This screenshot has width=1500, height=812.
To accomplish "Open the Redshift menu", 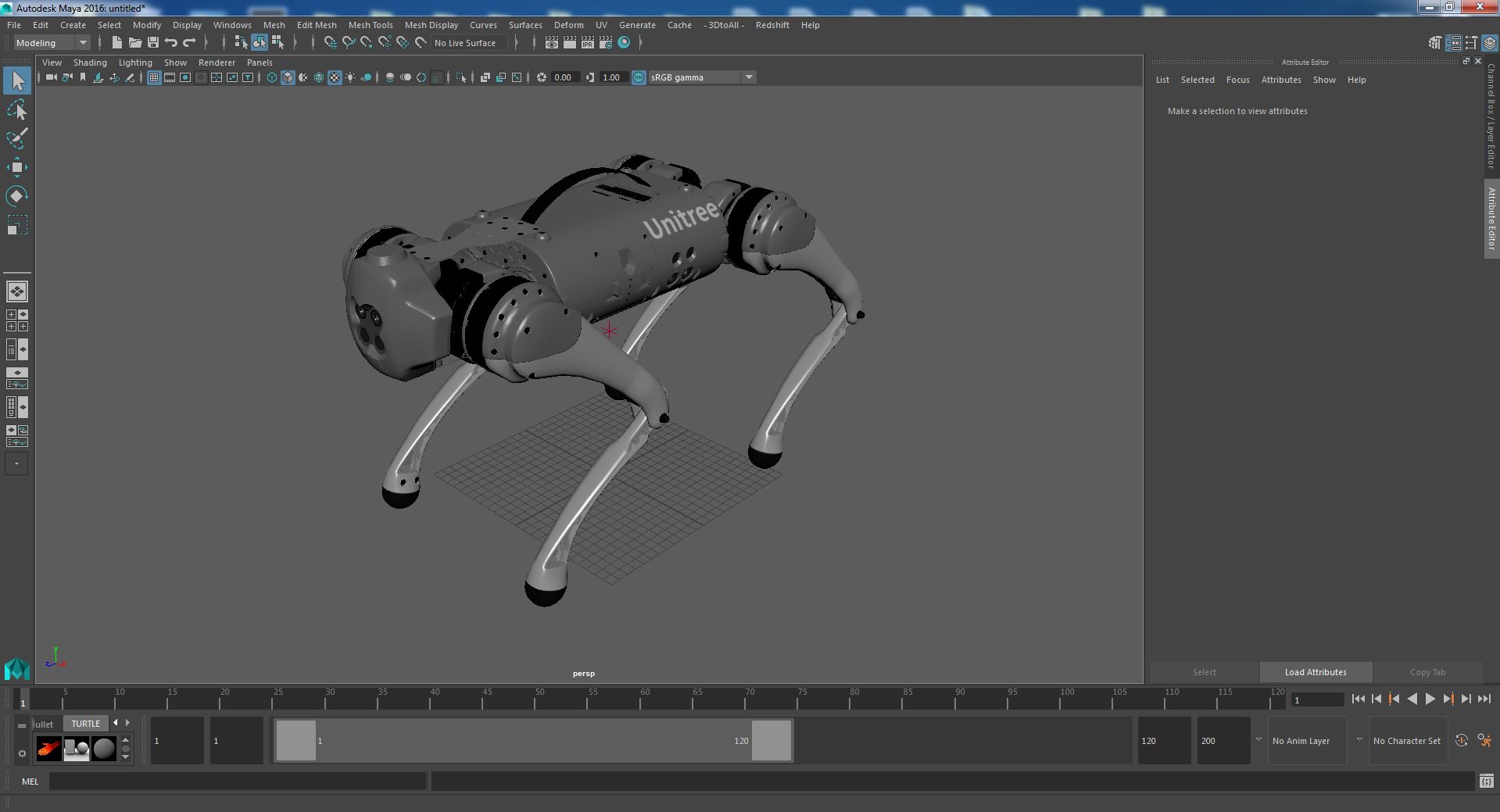I will 772,25.
